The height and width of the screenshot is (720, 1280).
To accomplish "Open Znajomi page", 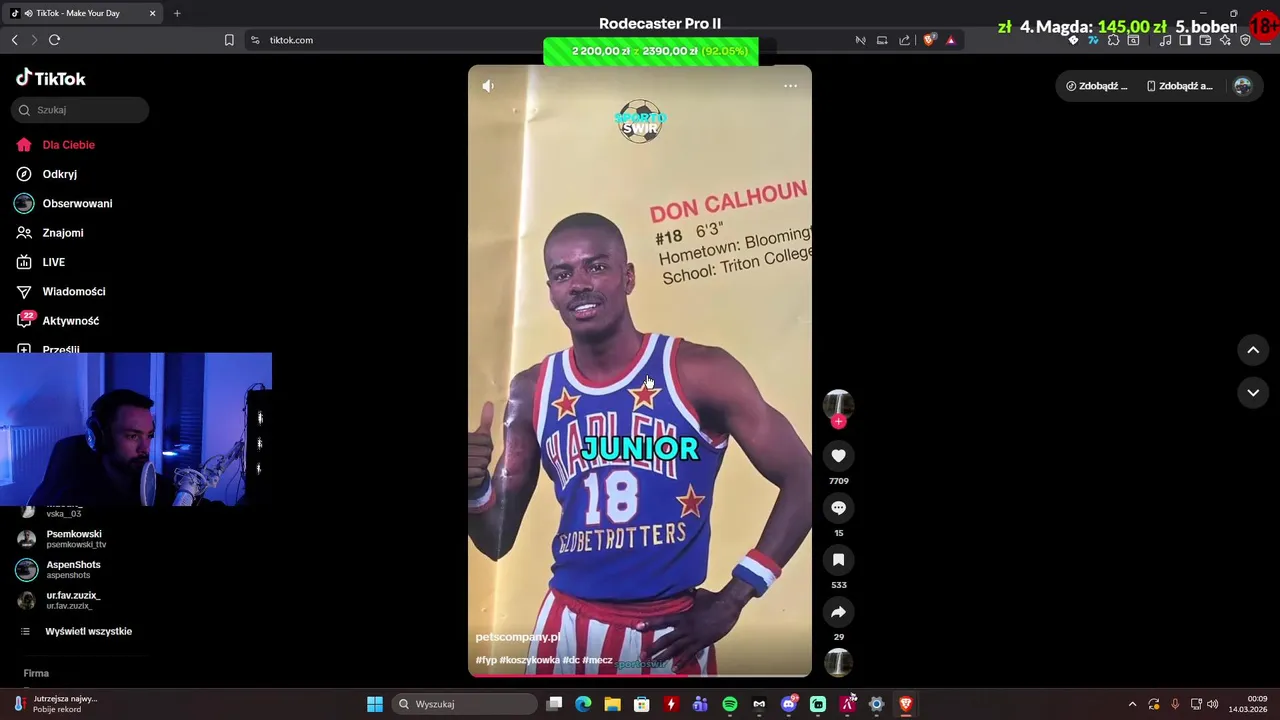I will [50, 233].
